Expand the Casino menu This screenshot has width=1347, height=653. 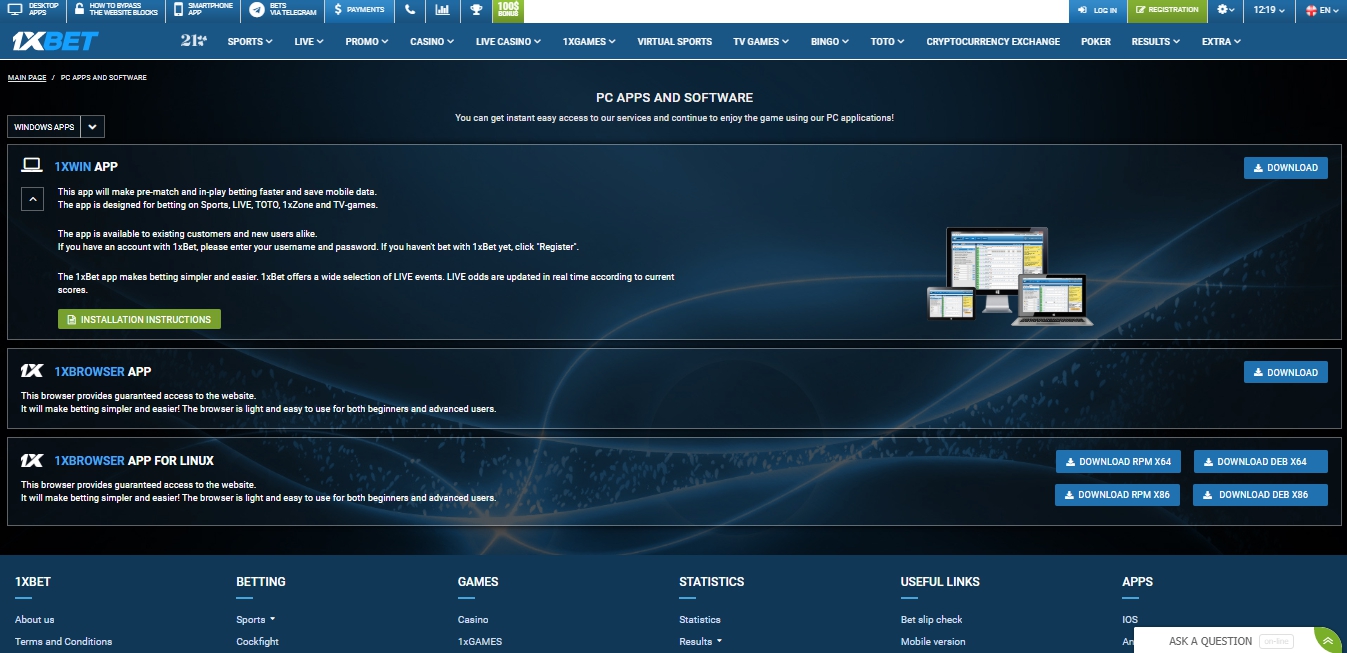click(x=432, y=42)
